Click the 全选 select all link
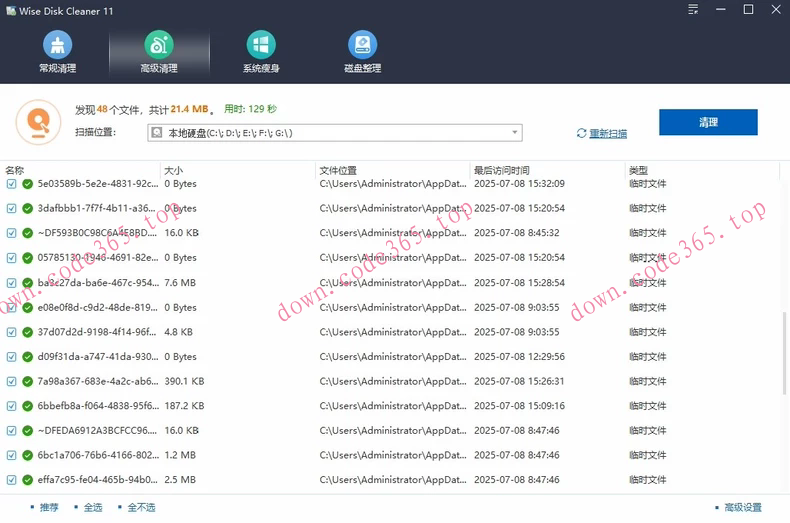 93,507
